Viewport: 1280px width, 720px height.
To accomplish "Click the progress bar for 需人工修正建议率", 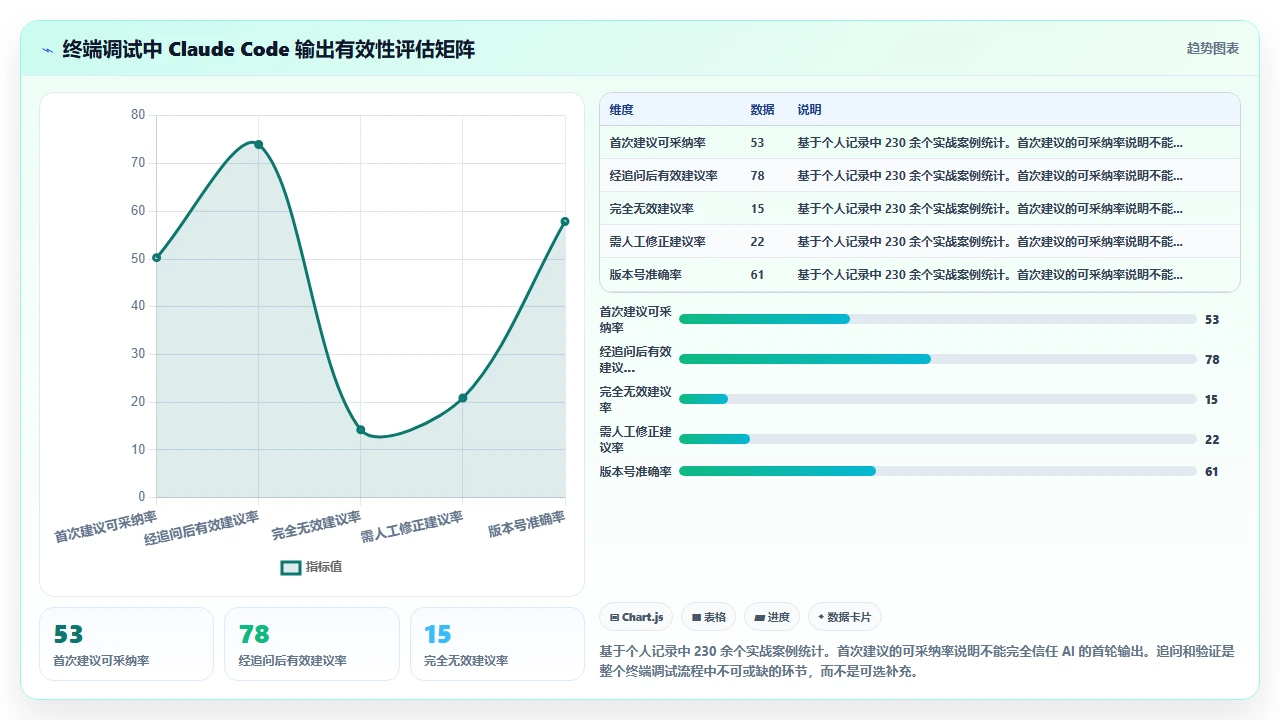I will pos(938,439).
